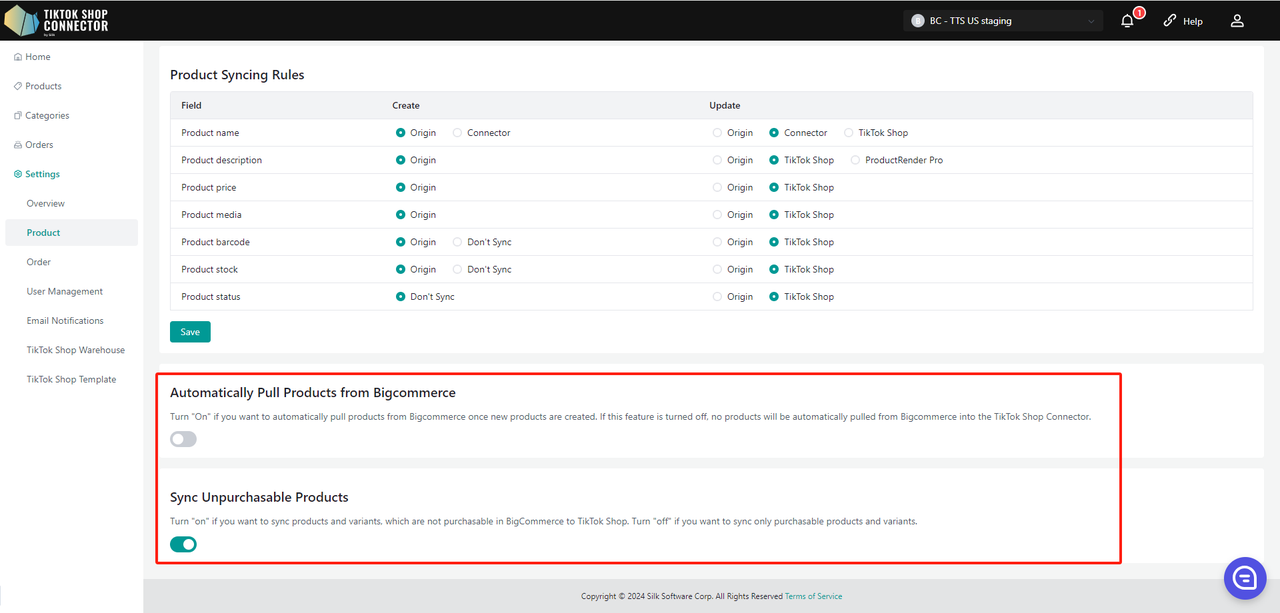Open the chat support bubble
1280x613 pixels.
click(x=1245, y=578)
